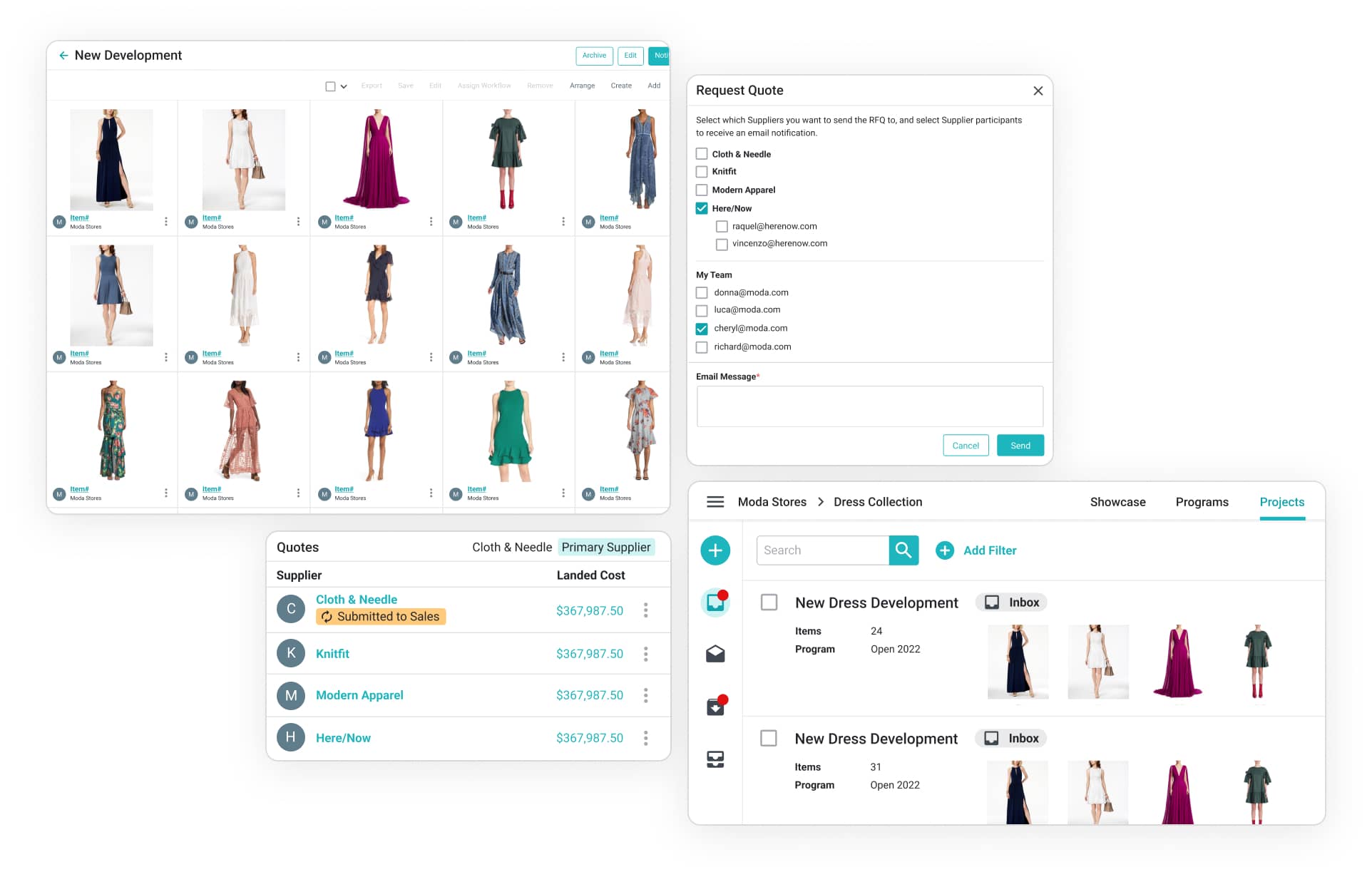Open the three-dot menu for Knitfit quote
1372x877 pixels.
pyautogui.click(x=645, y=654)
